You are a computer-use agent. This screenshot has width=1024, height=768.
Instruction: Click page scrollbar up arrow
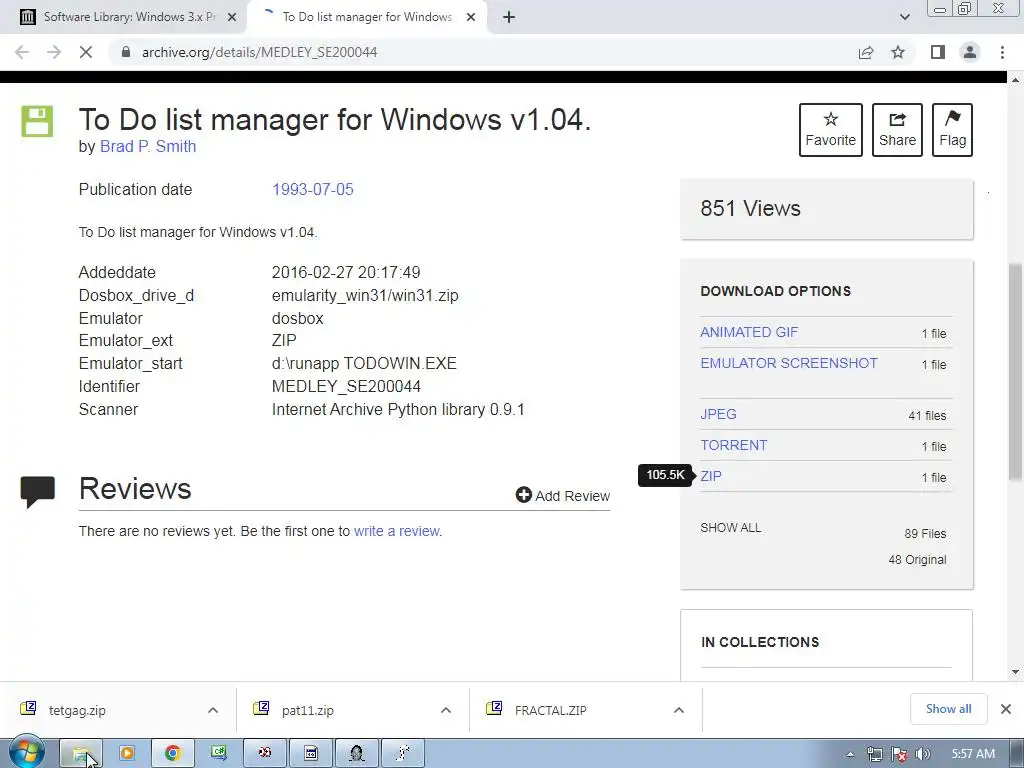point(1015,80)
